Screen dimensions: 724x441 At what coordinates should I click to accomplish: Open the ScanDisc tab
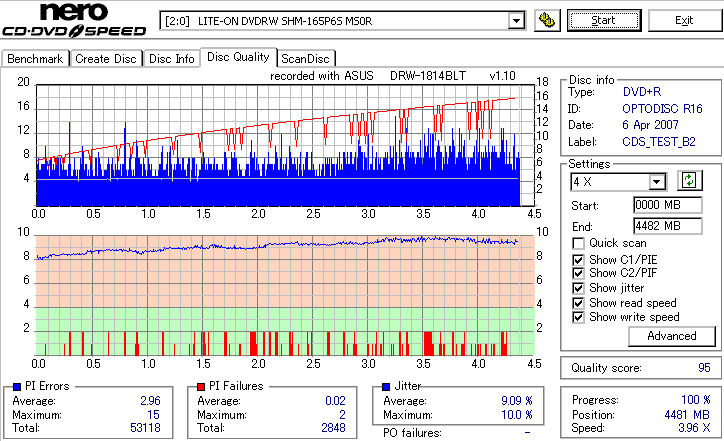305,59
